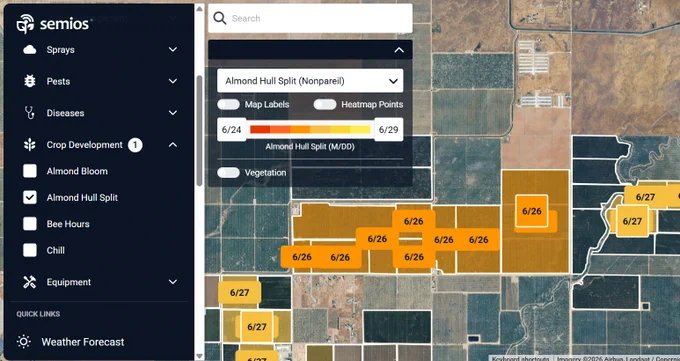This screenshot has width=680, height=361.
Task: Click the 6/24 legend minimum value
Action: 231,130
